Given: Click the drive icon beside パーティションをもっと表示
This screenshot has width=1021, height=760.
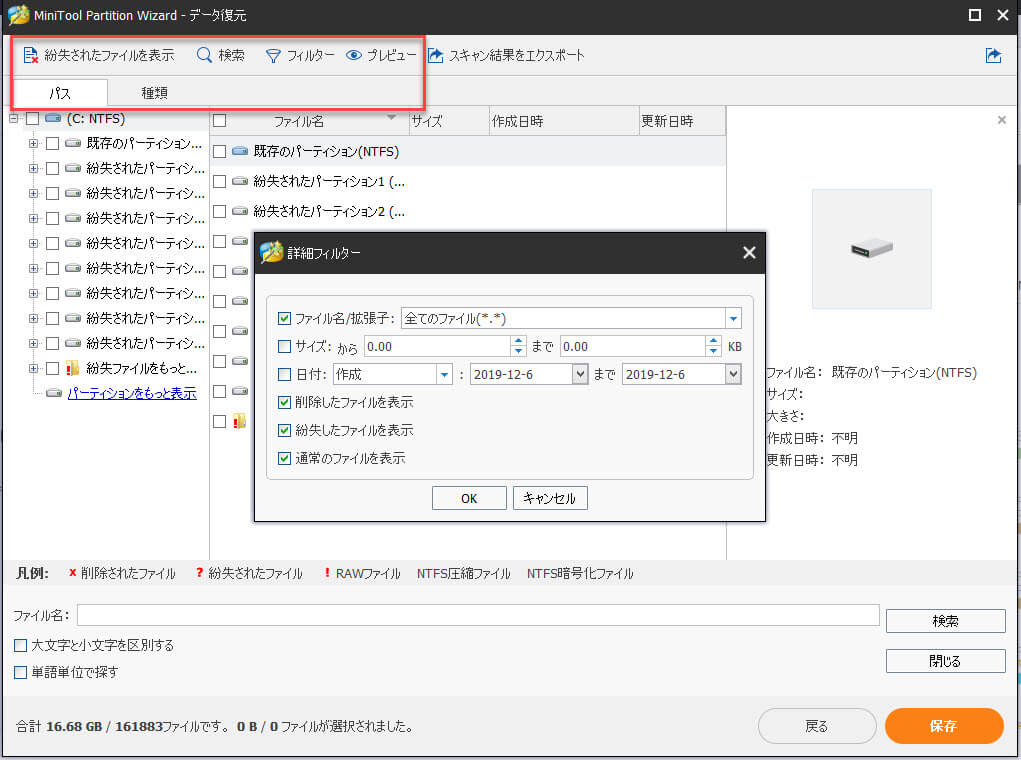Looking at the screenshot, I should point(55,393).
